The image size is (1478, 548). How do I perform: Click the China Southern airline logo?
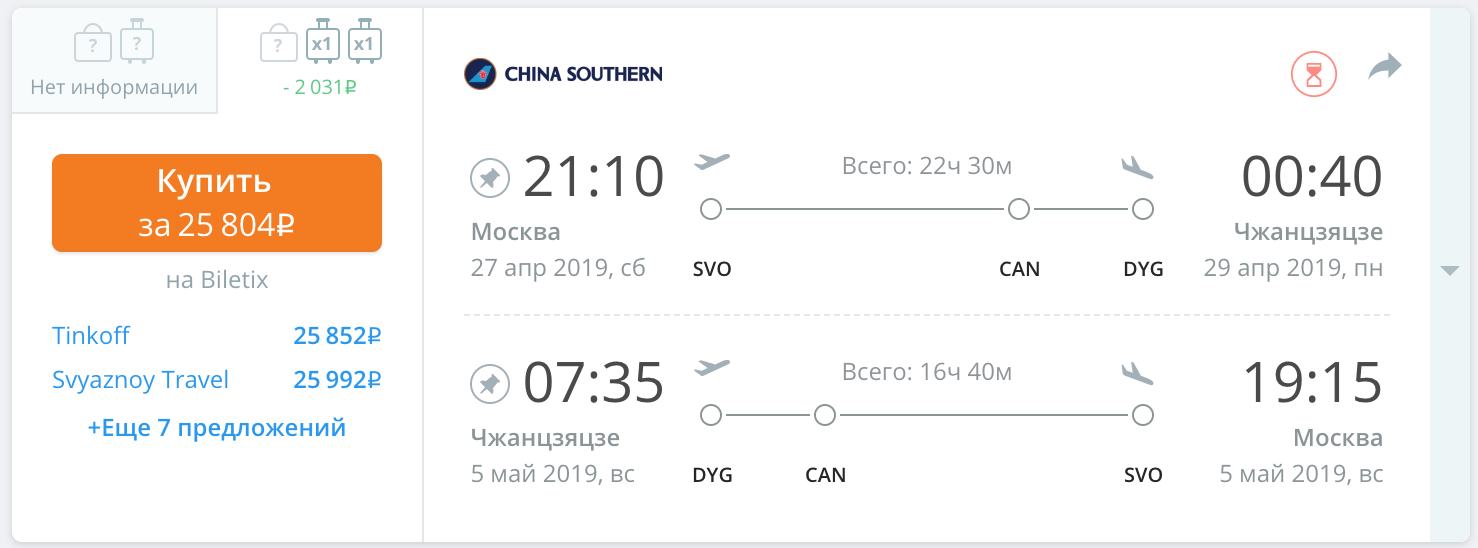tap(563, 74)
